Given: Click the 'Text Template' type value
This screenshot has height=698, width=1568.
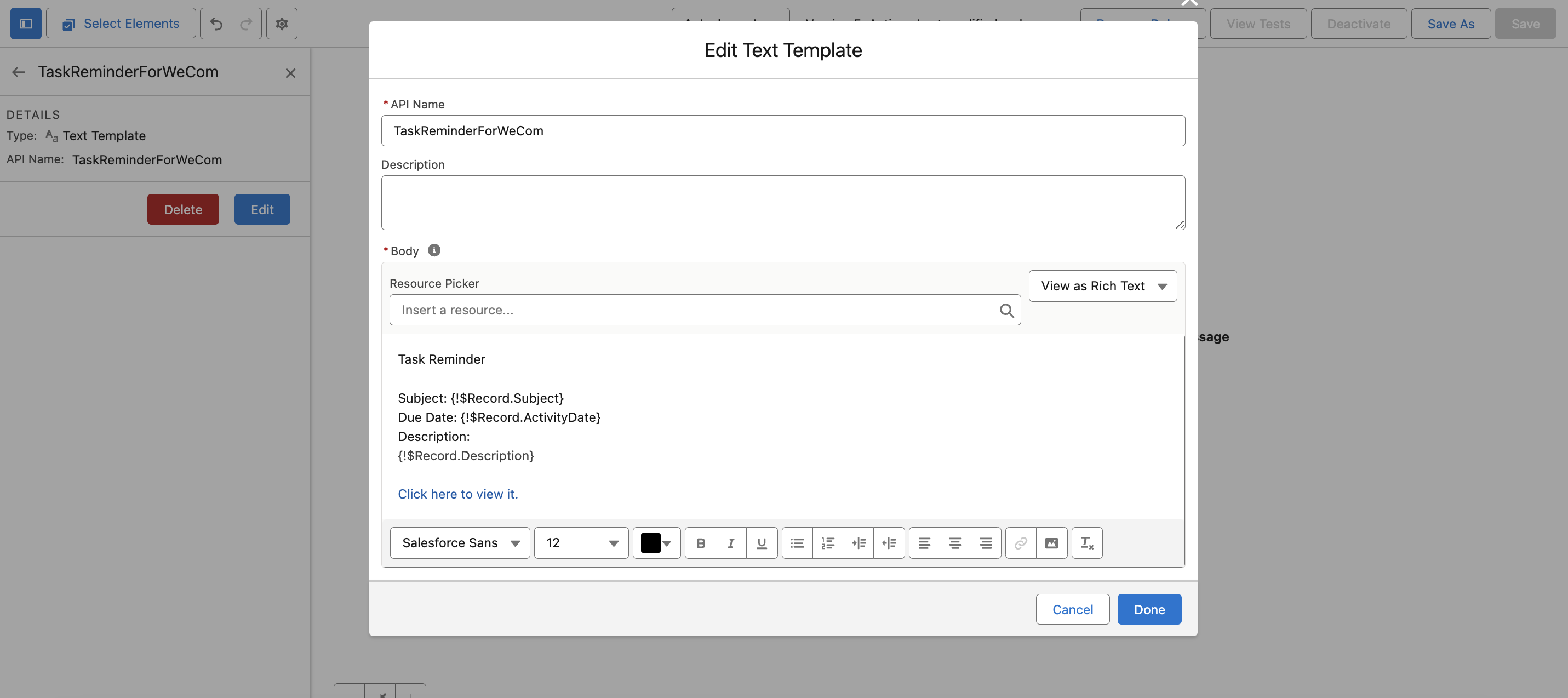Looking at the screenshot, I should 104,136.
